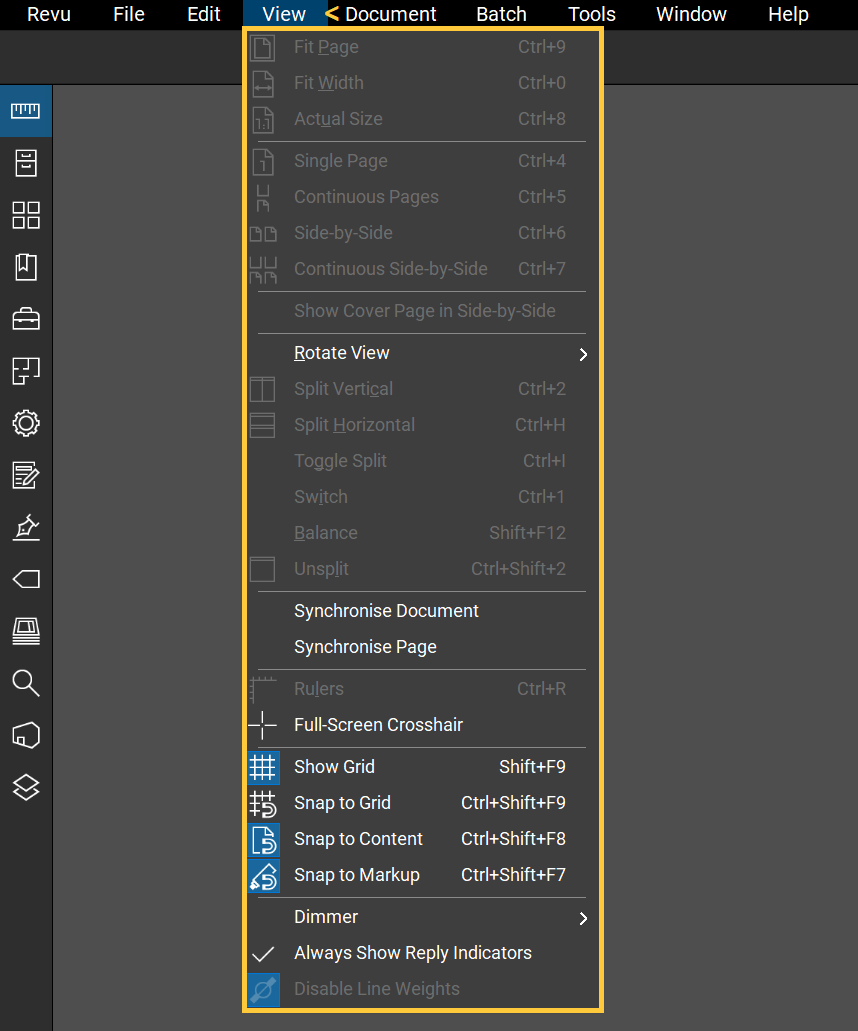Open the Spaces panel
The width and height of the screenshot is (858, 1031).
coord(25,371)
